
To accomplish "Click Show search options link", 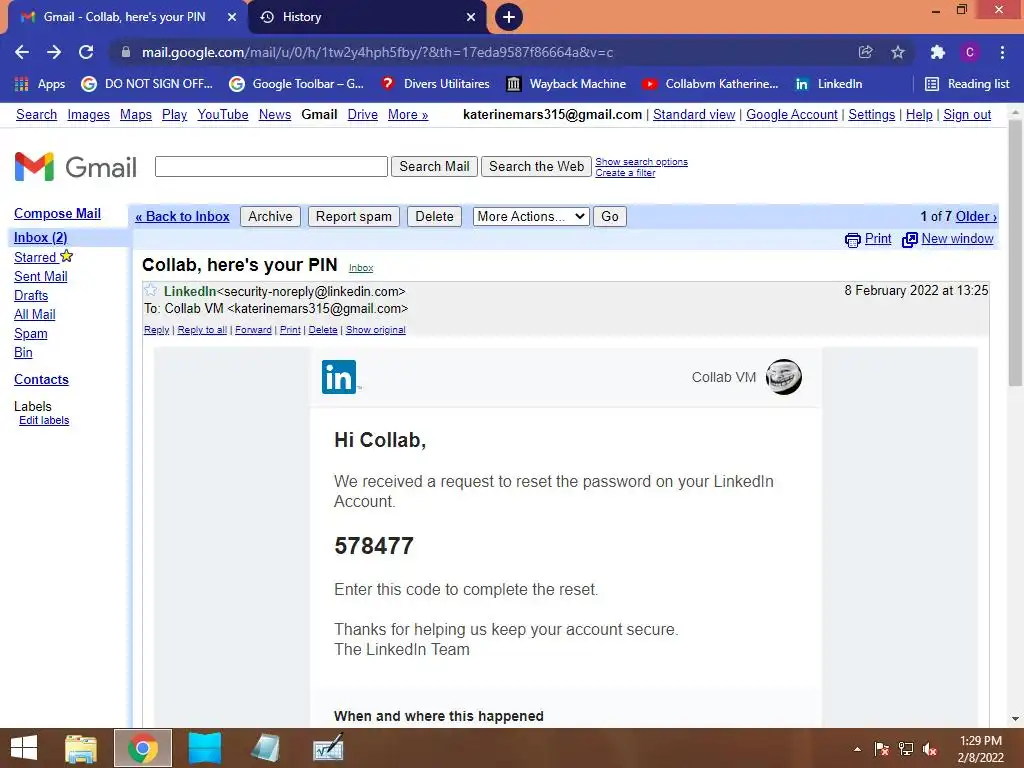I will pos(641,161).
